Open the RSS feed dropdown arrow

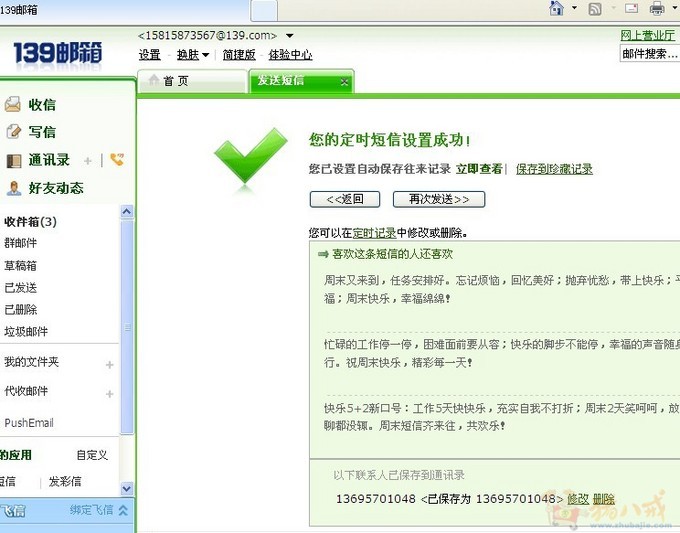tap(613, 8)
